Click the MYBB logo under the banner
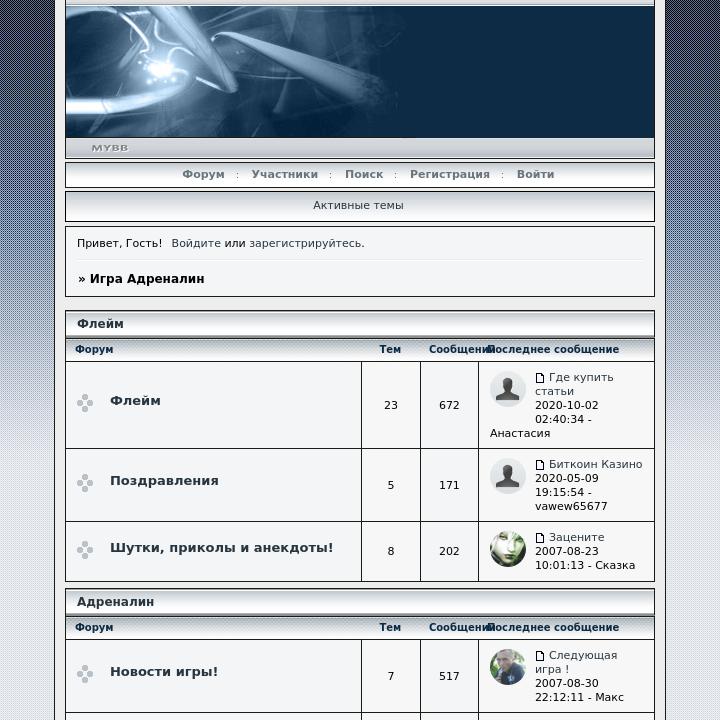This screenshot has width=720, height=720. tap(110, 148)
